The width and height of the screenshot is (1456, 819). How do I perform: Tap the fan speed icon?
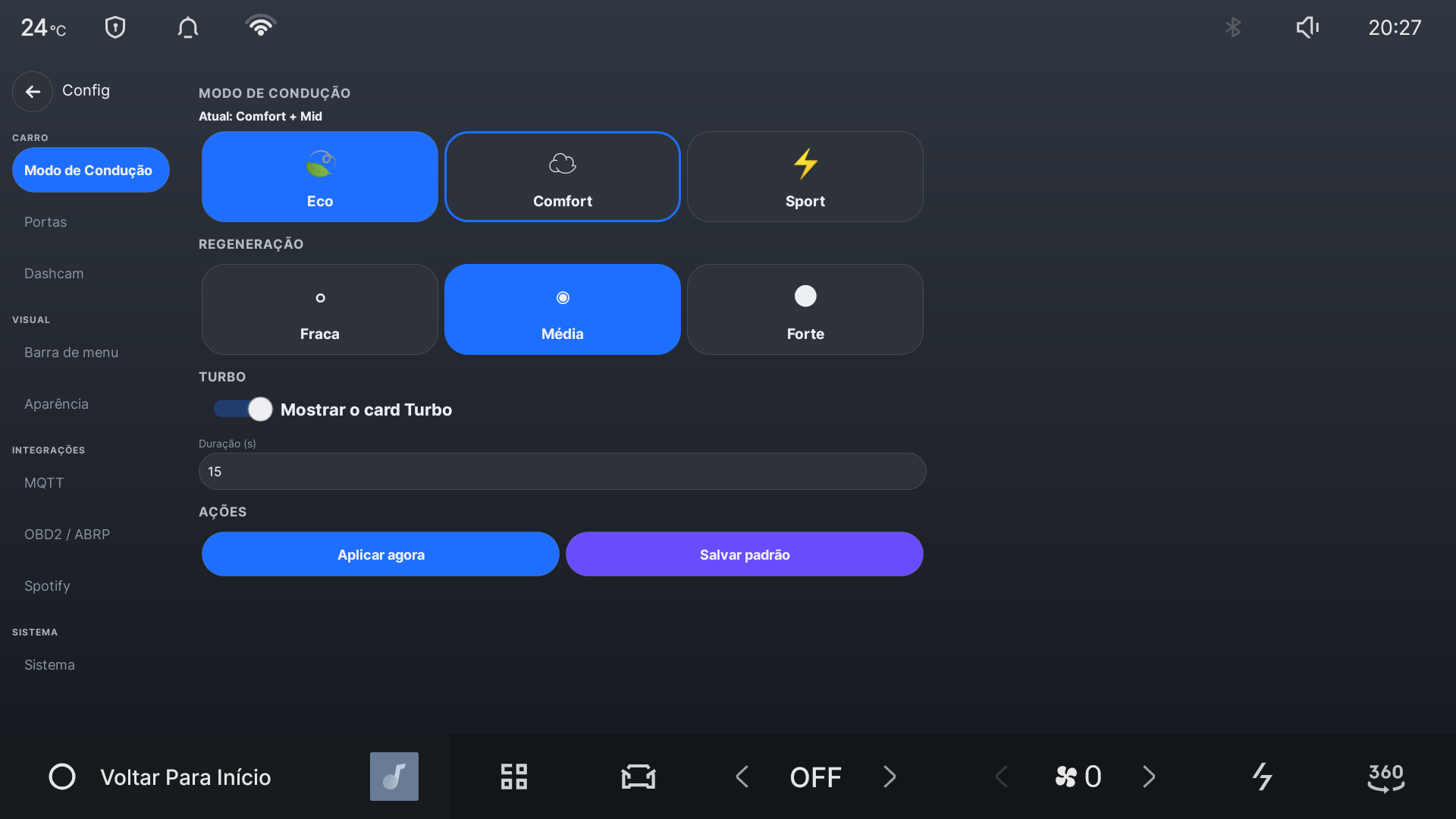(1066, 777)
